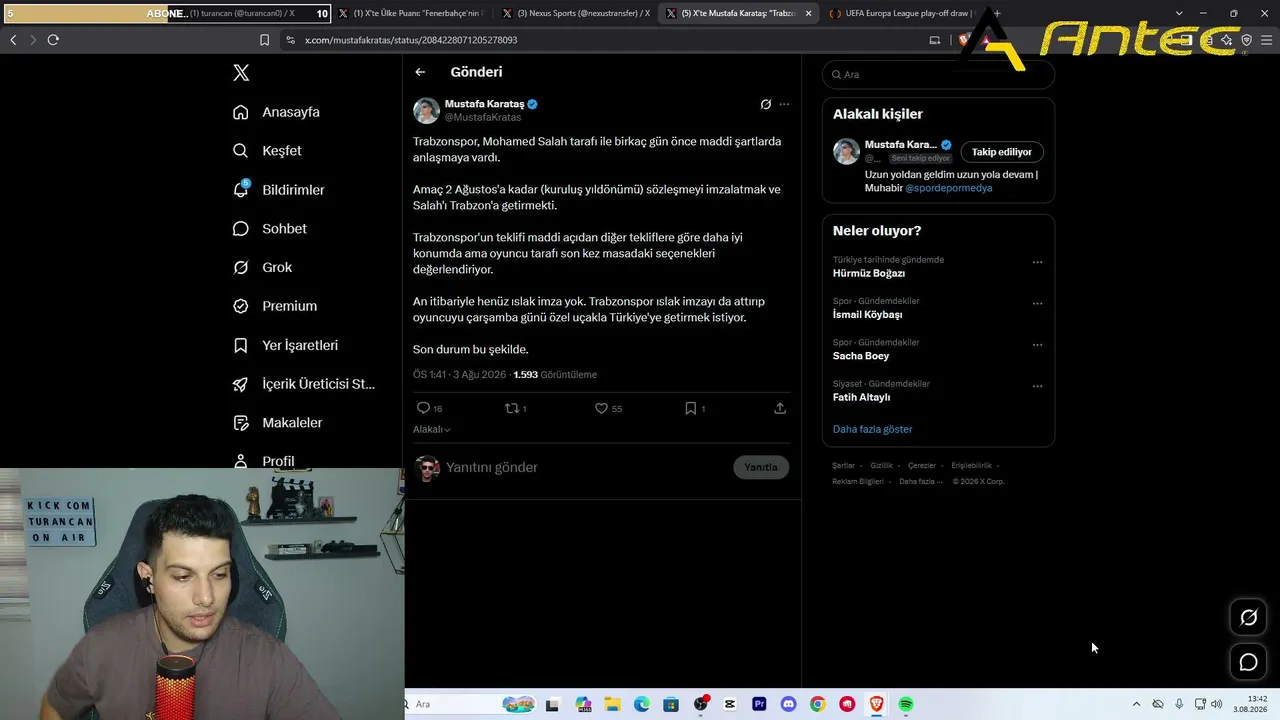Screen dimensions: 1280x720
Task: Open the tweet's more options menu
Action: point(784,104)
